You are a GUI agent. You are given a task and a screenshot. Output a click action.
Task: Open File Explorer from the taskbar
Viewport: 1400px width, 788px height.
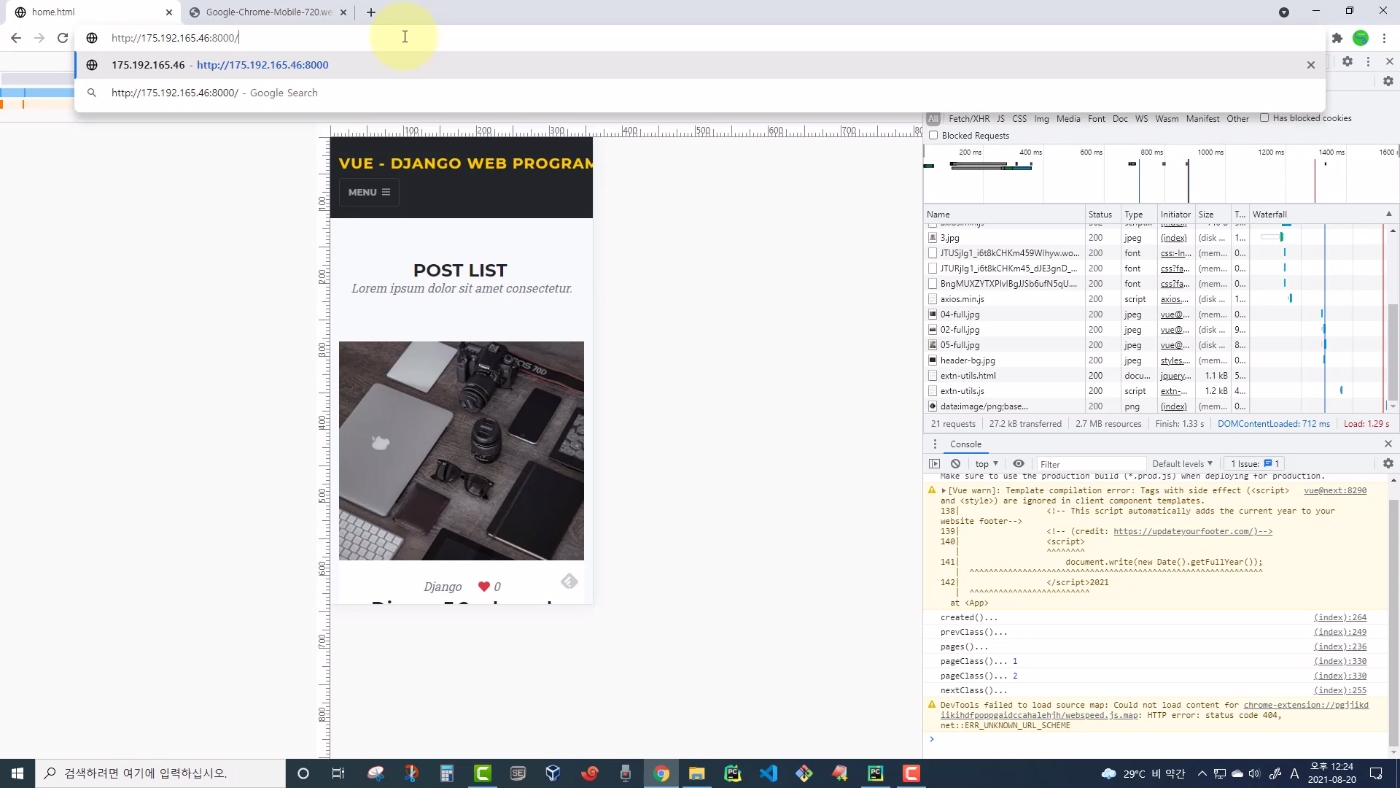pos(697,773)
